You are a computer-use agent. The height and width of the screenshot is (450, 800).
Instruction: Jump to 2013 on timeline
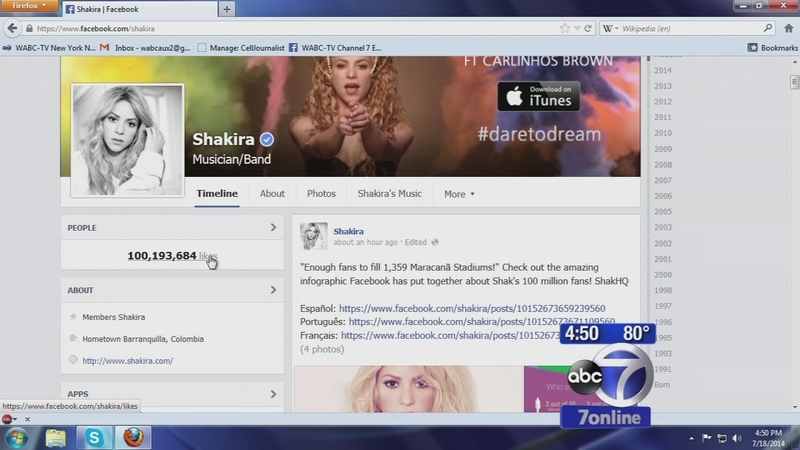[663, 86]
